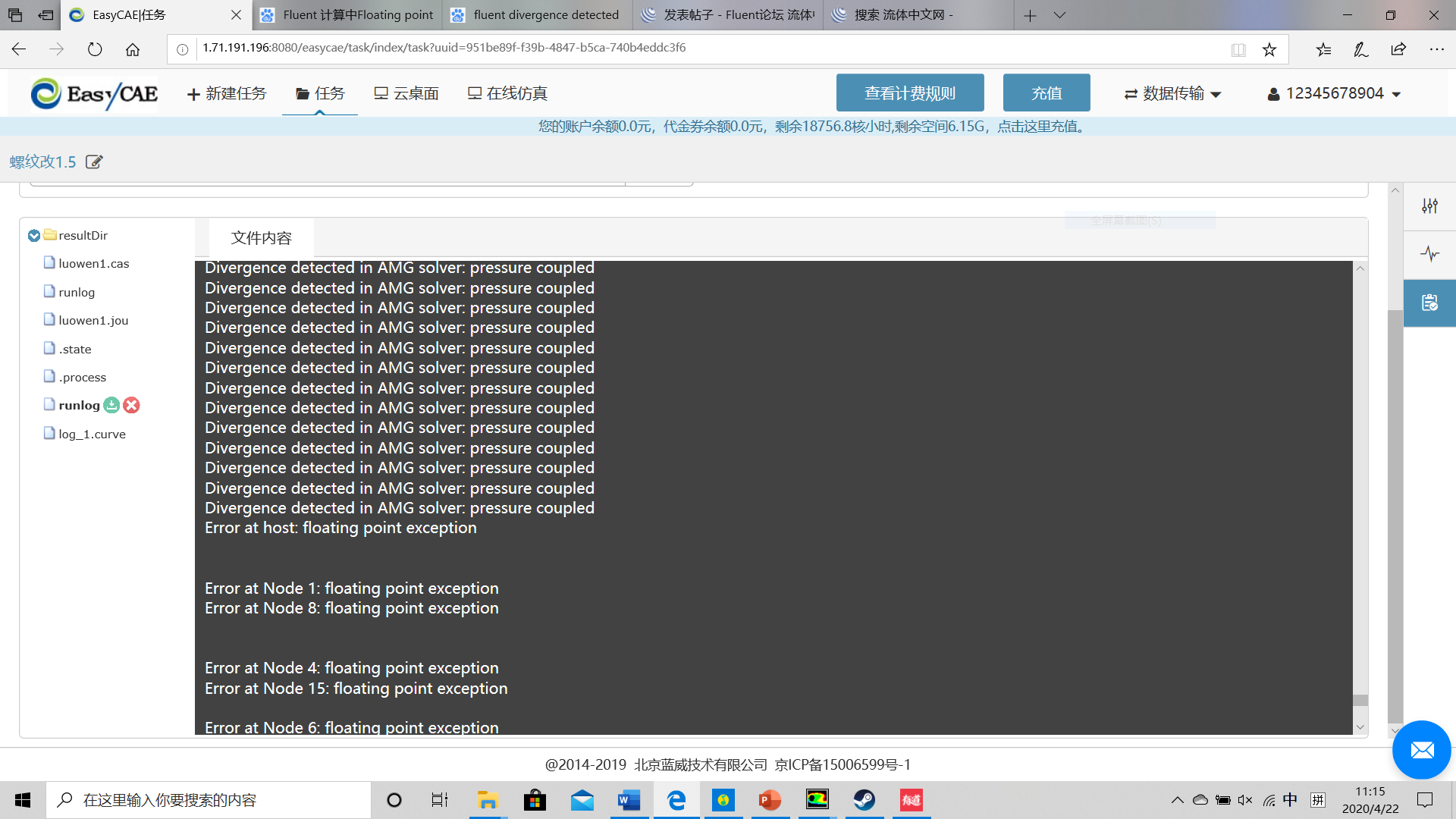1456x819 pixels.
Task: Open the pulse monitor icon in right sidebar
Action: (x=1429, y=254)
